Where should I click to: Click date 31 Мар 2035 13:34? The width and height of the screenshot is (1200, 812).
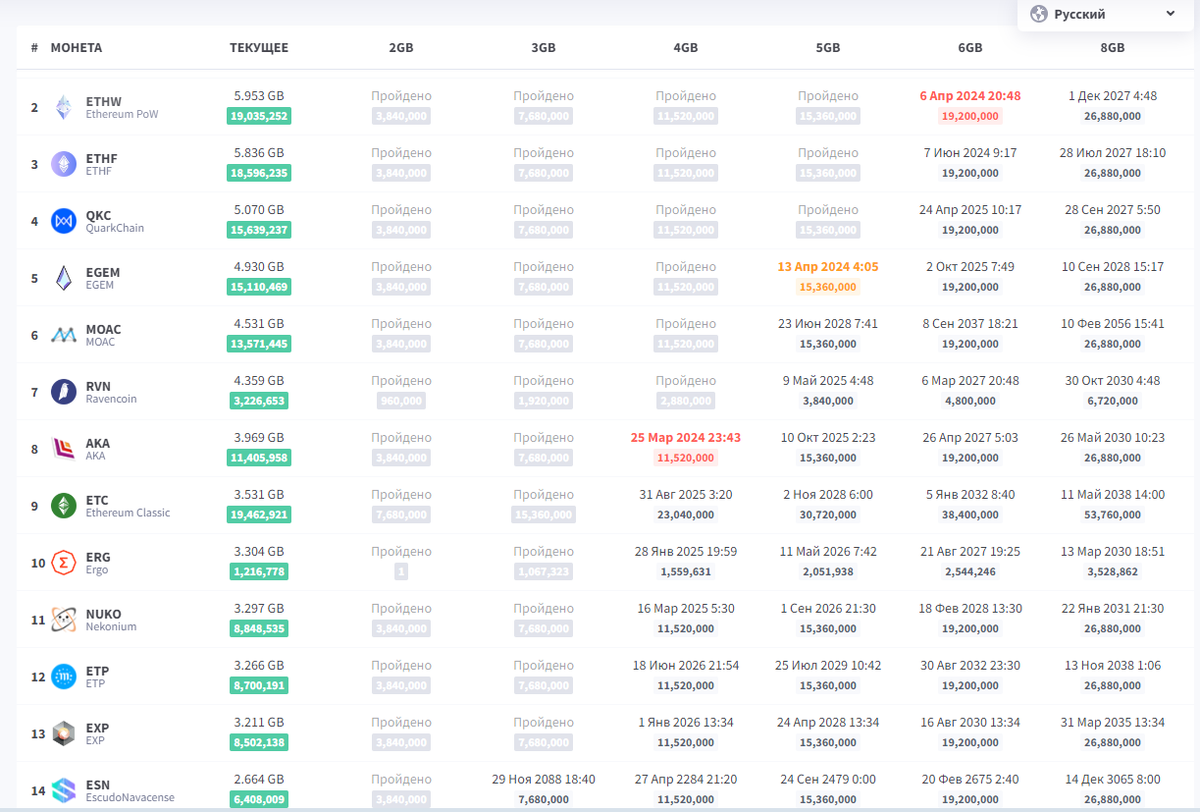click(1112, 723)
